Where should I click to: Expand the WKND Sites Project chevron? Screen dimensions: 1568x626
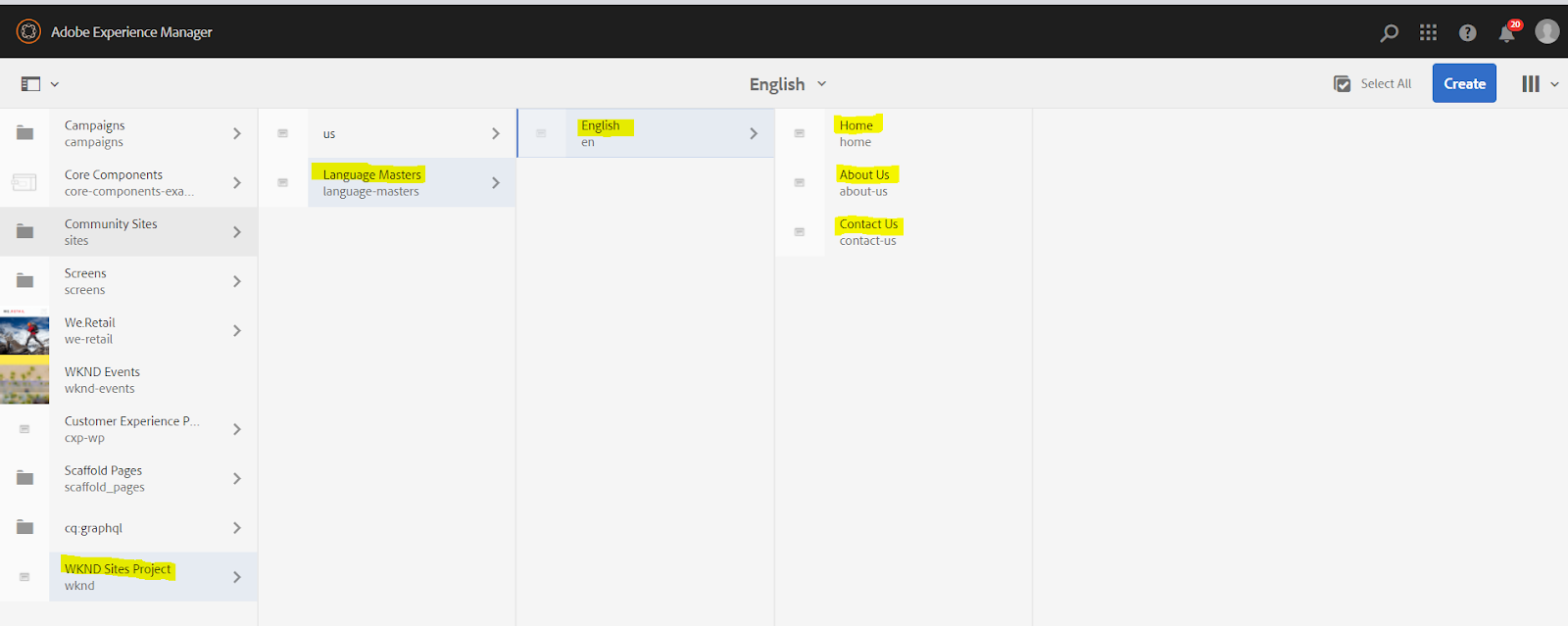236,577
